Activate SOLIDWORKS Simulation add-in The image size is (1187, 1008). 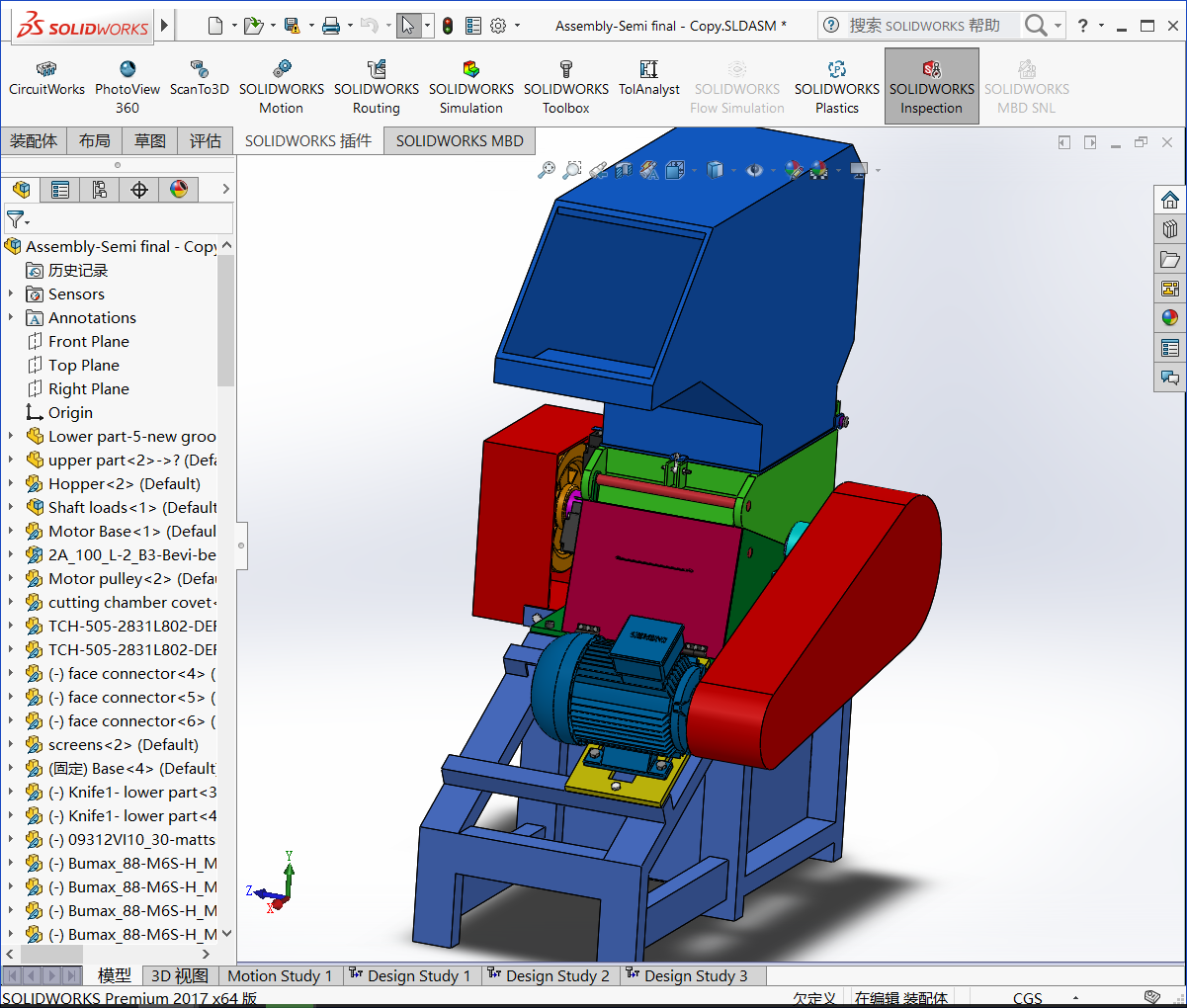pos(471,87)
